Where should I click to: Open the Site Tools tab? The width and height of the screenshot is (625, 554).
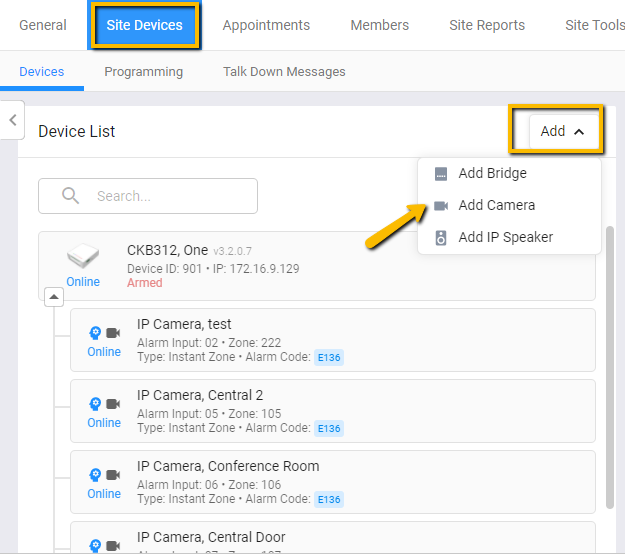click(595, 25)
